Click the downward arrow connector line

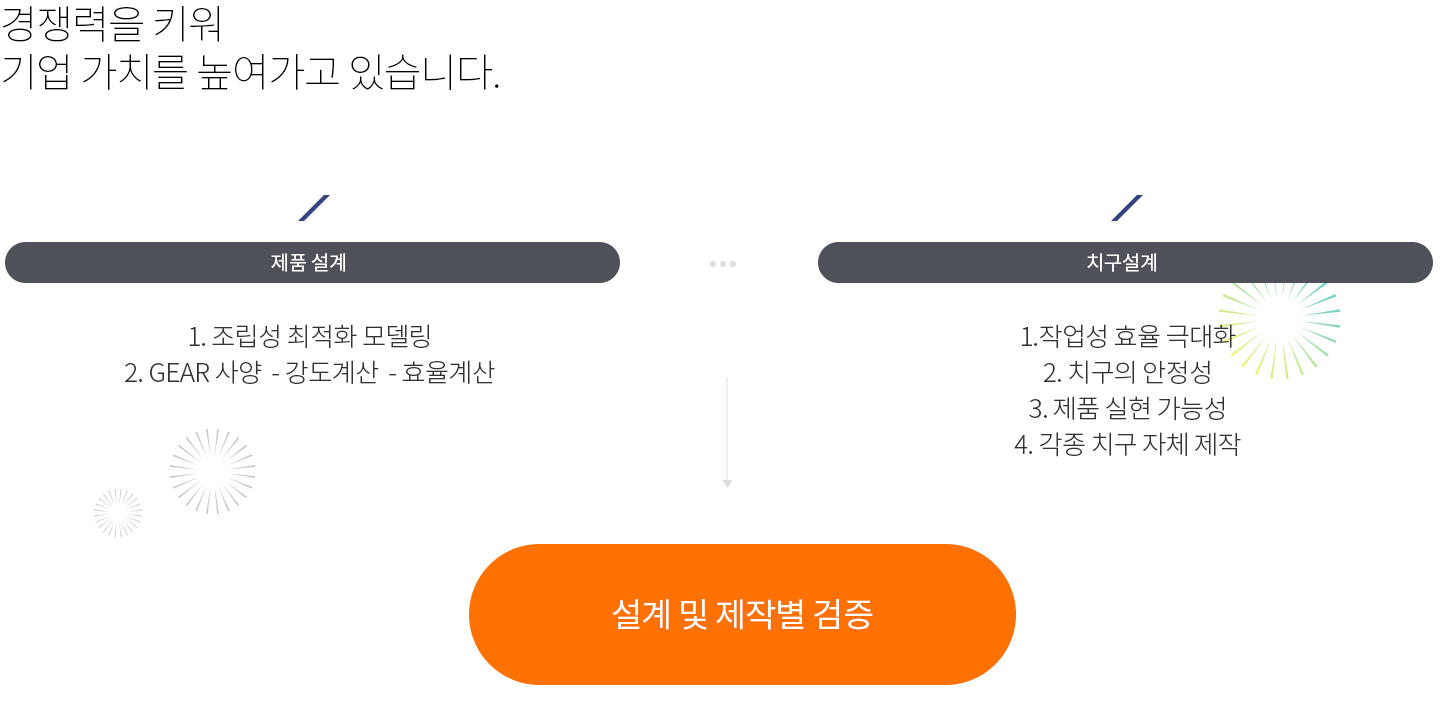click(x=727, y=432)
